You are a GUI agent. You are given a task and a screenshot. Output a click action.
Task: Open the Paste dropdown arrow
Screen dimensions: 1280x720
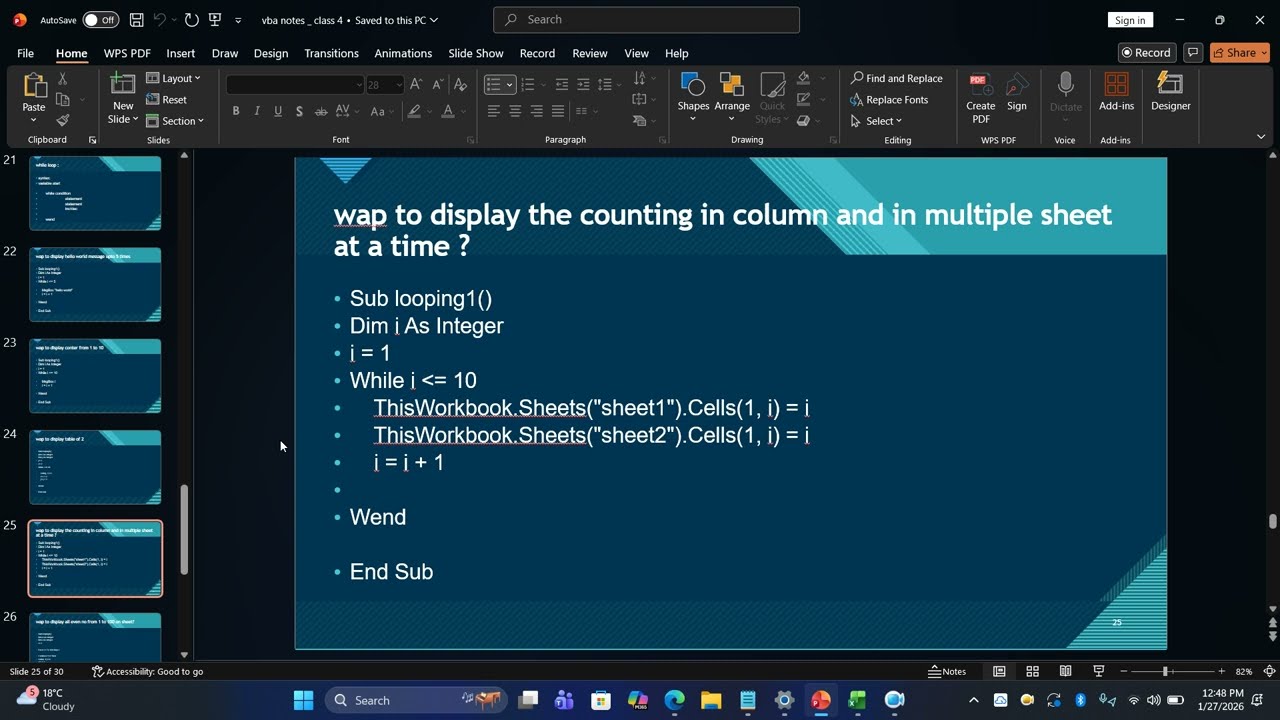34,121
